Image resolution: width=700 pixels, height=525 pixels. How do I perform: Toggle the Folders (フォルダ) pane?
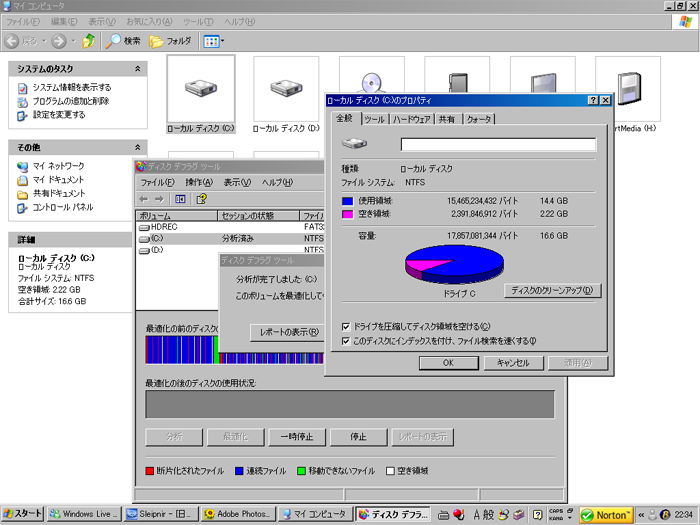[170, 41]
